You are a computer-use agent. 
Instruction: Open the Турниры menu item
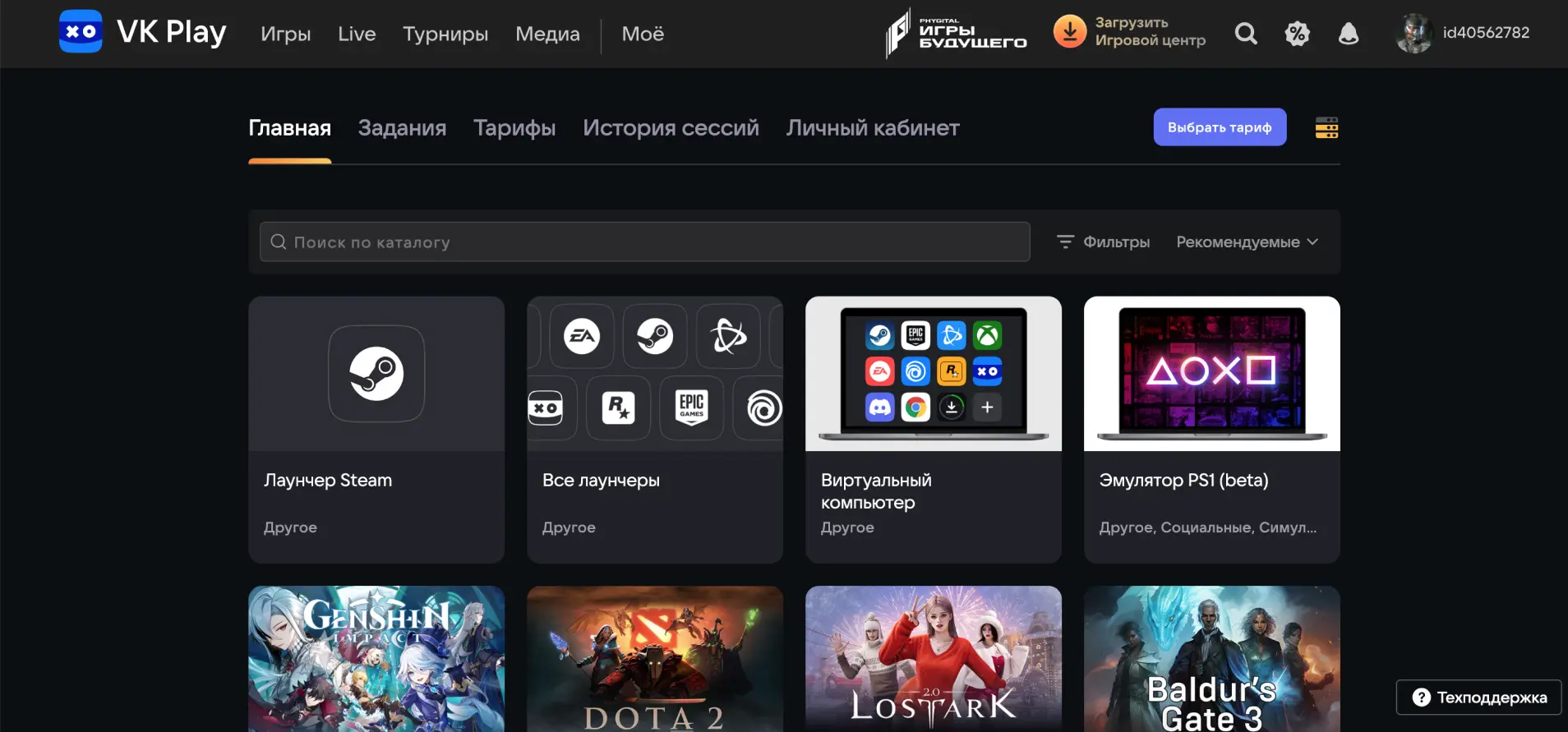(445, 35)
